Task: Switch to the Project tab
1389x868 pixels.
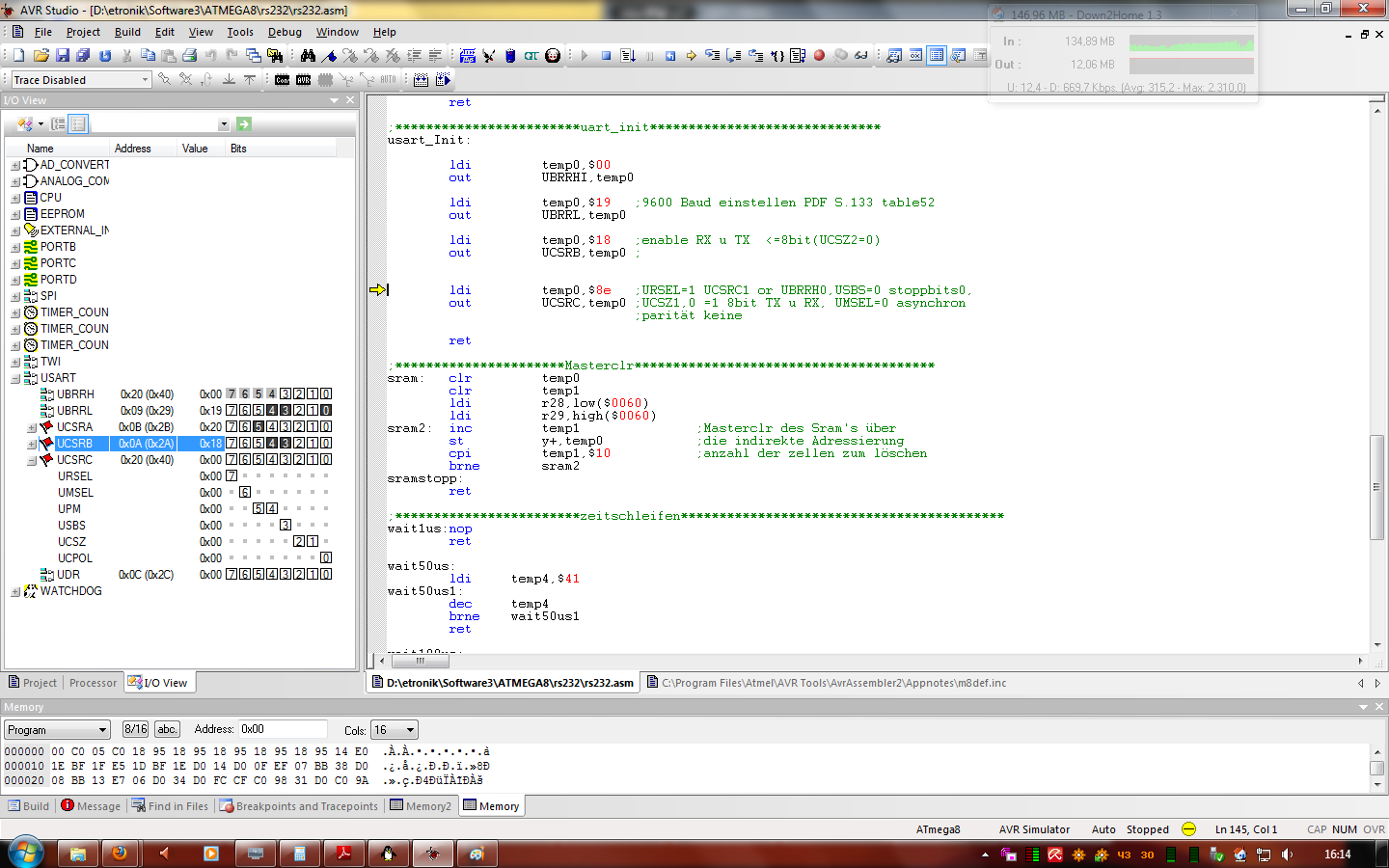Action: (32, 683)
